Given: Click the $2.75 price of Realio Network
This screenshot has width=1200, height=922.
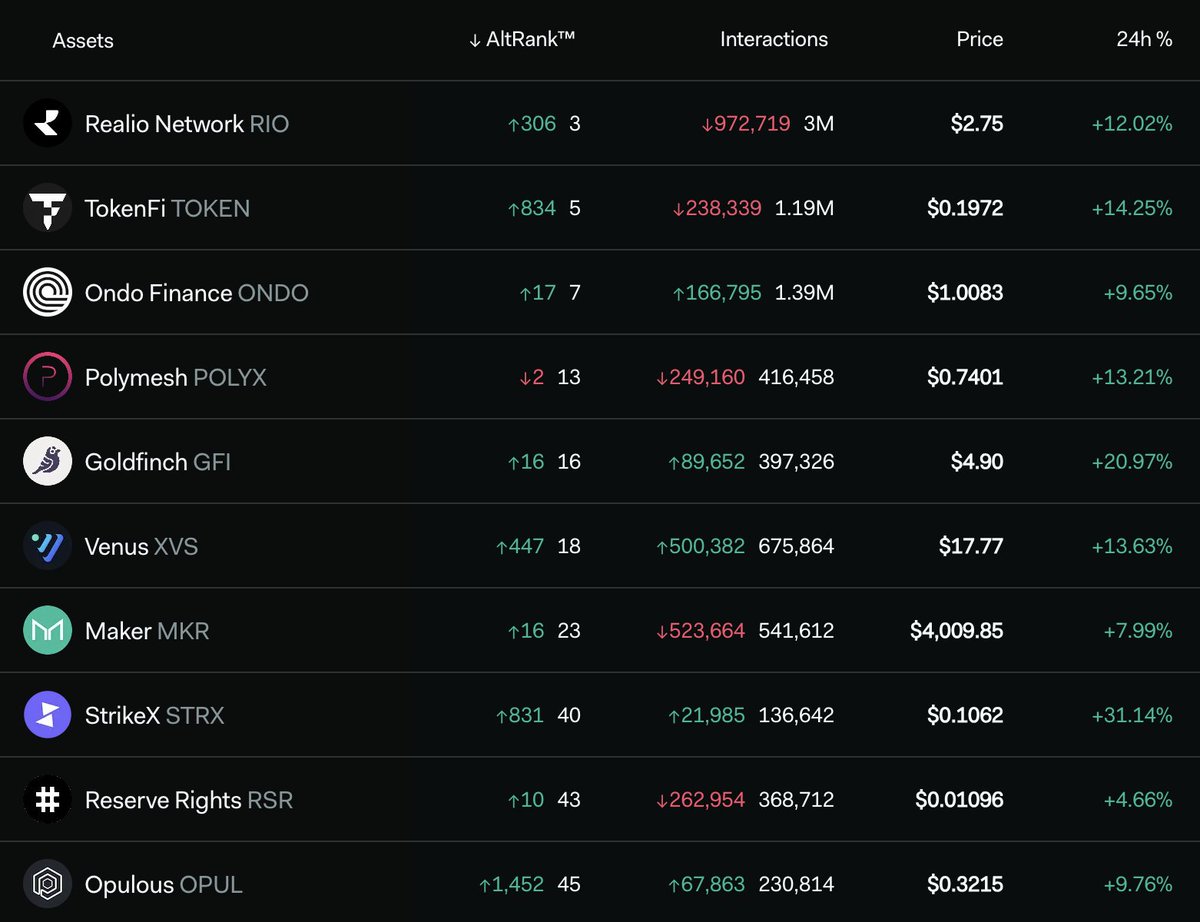Looking at the screenshot, I should point(978,124).
